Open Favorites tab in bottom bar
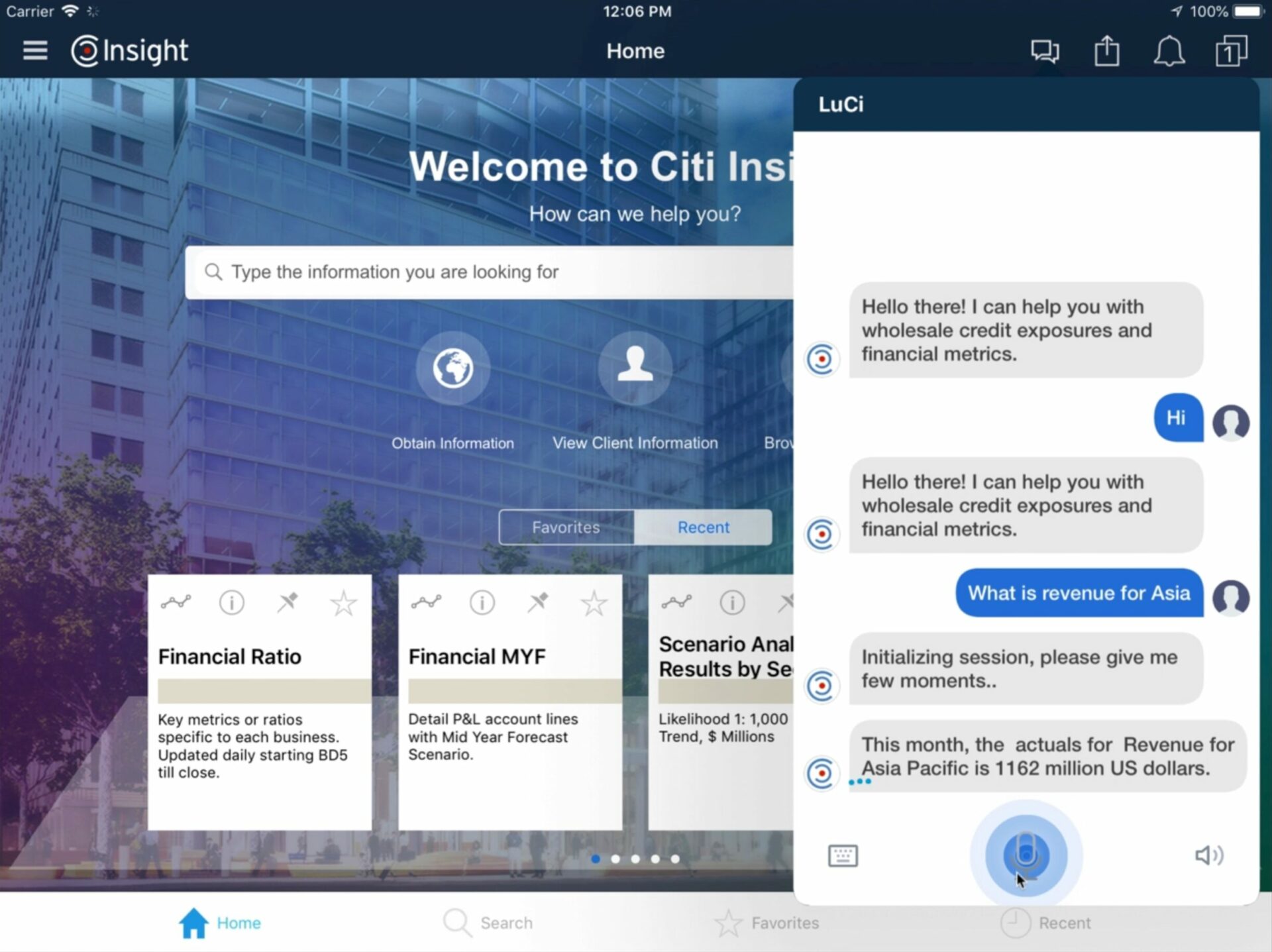 [x=767, y=923]
